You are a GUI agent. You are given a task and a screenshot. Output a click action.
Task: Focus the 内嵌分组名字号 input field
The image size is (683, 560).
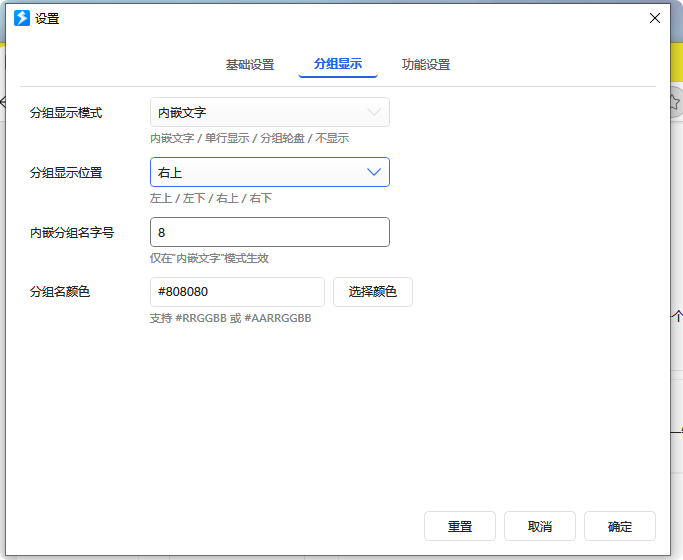pos(269,233)
